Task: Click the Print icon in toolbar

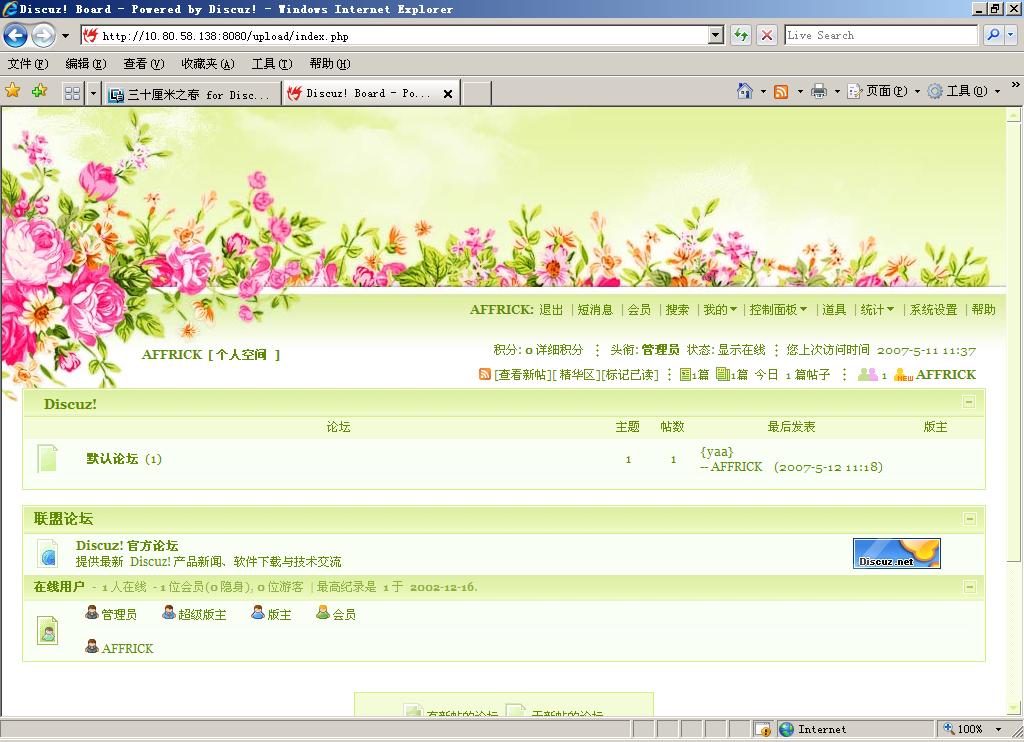Action: tap(818, 91)
